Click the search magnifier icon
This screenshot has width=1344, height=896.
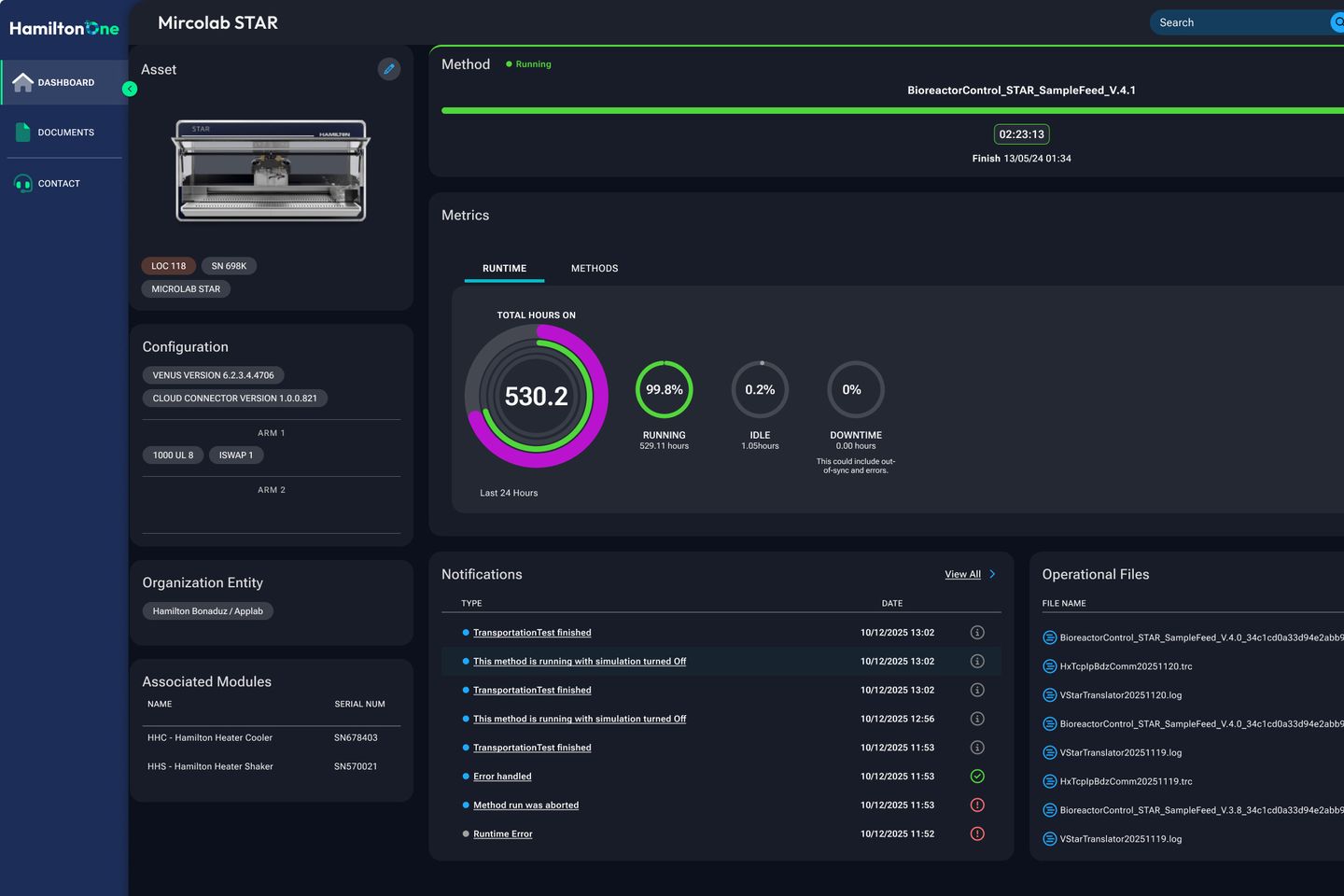[1337, 22]
